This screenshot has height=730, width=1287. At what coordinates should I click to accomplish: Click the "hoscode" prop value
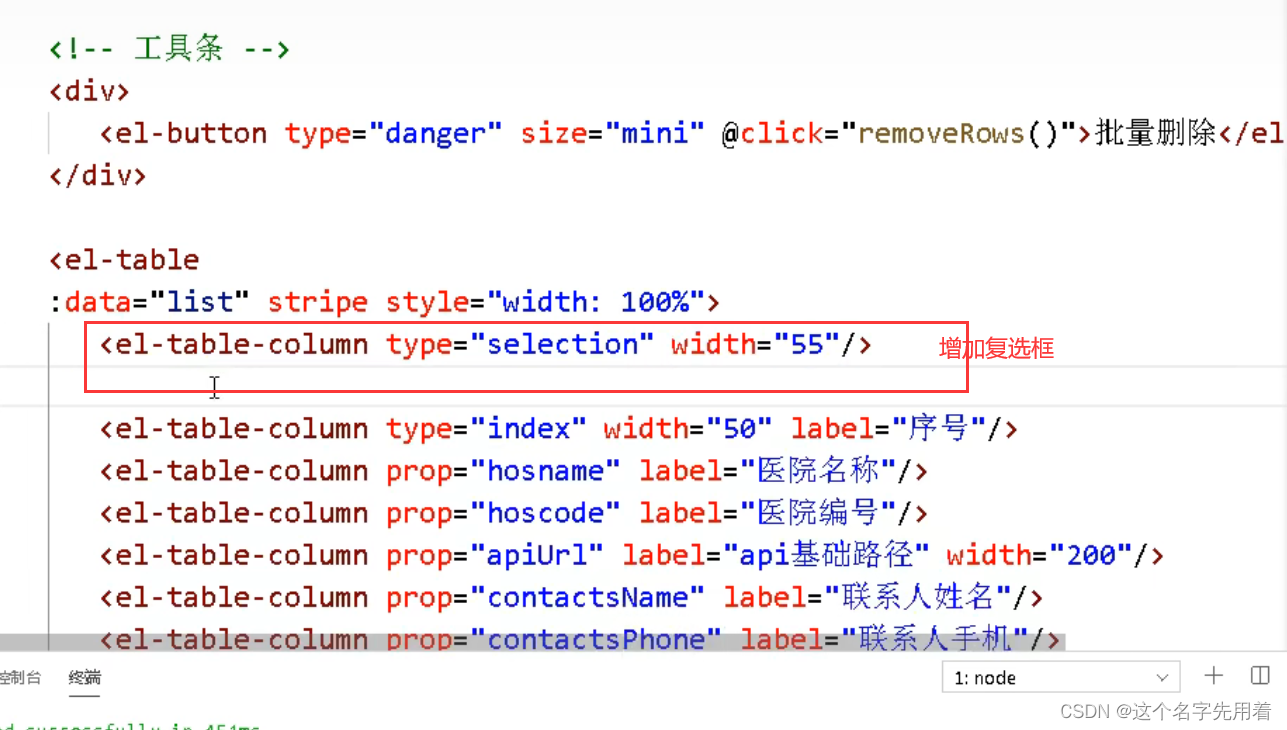545,512
